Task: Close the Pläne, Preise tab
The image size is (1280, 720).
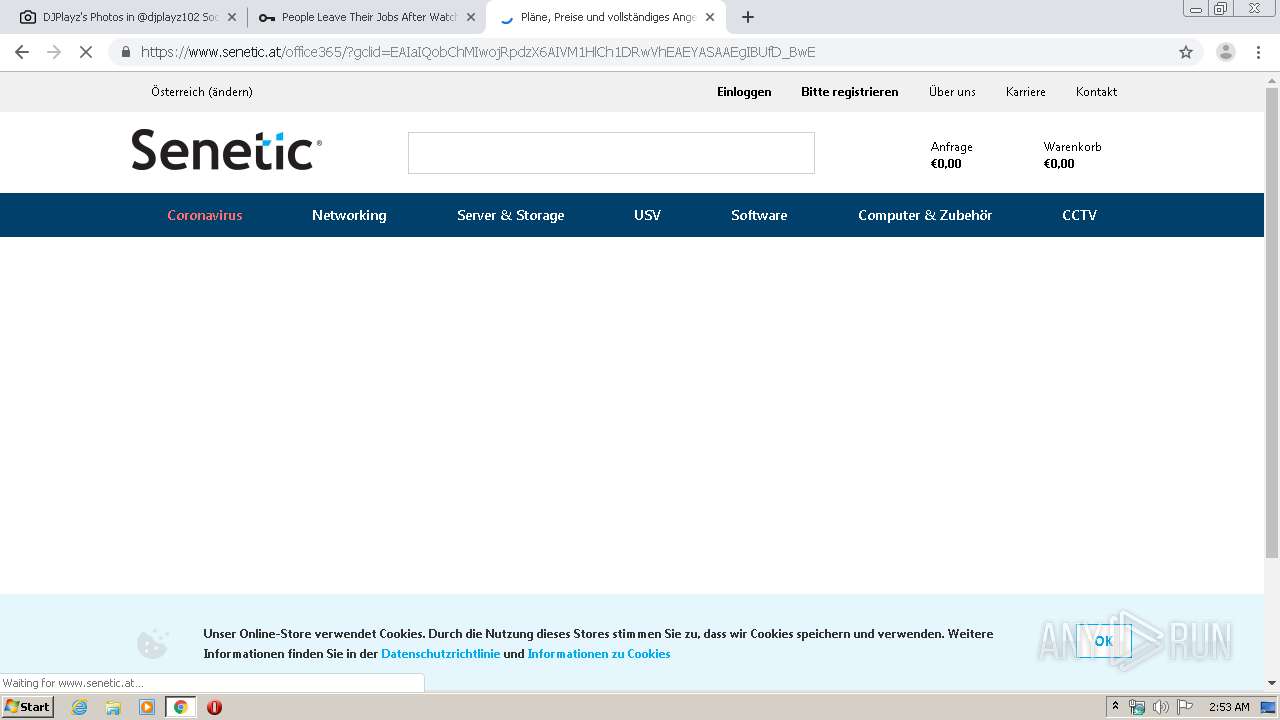Action: pos(710,17)
